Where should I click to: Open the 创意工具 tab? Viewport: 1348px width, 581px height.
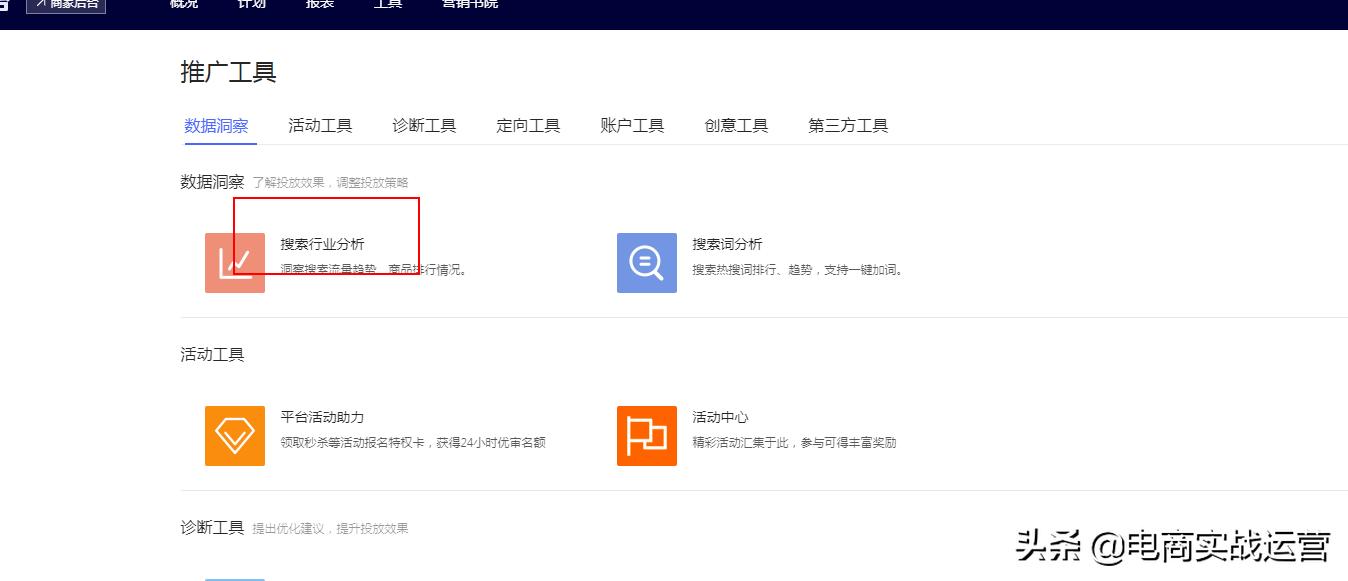[736, 124]
